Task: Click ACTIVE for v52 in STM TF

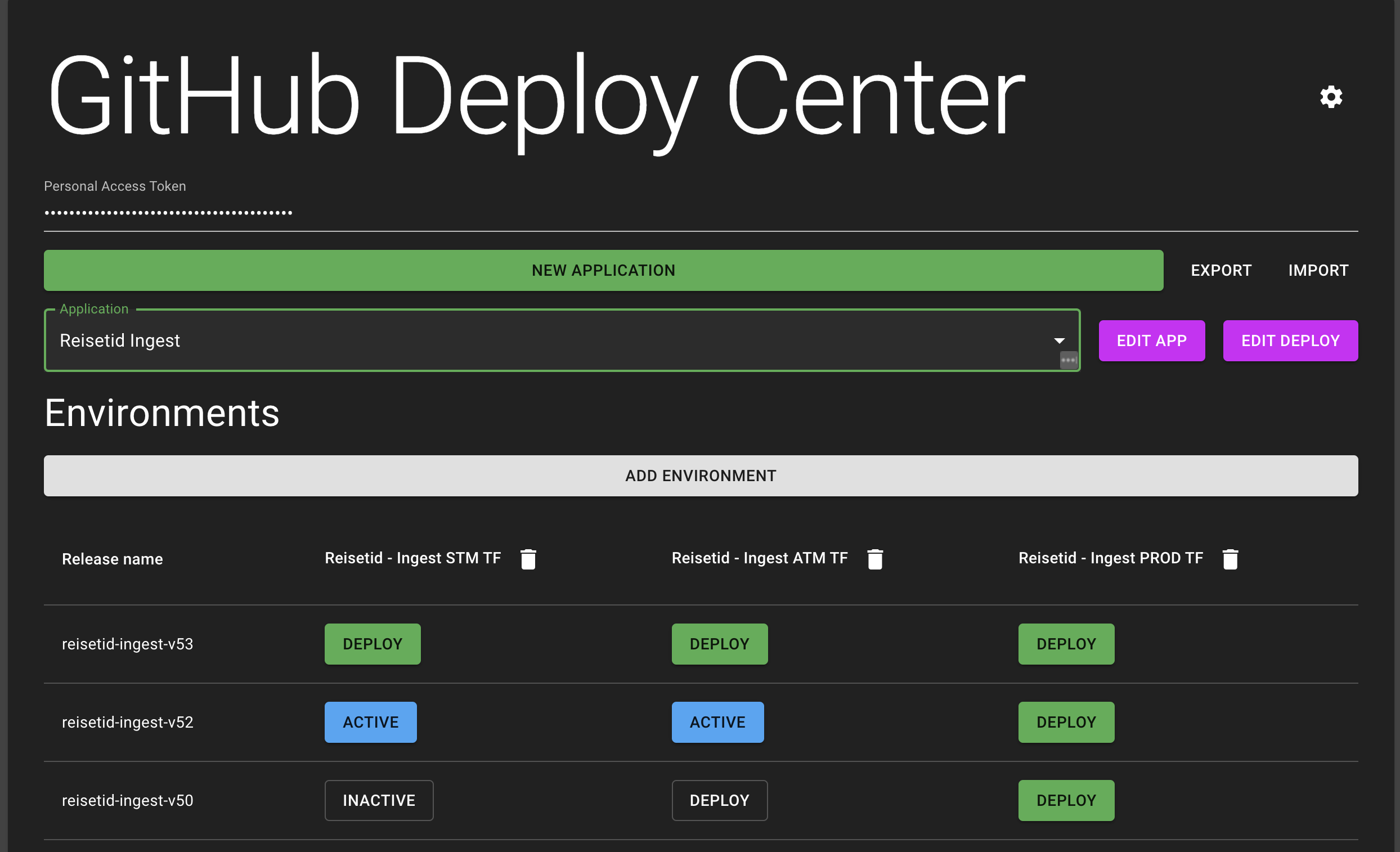Action: (370, 723)
